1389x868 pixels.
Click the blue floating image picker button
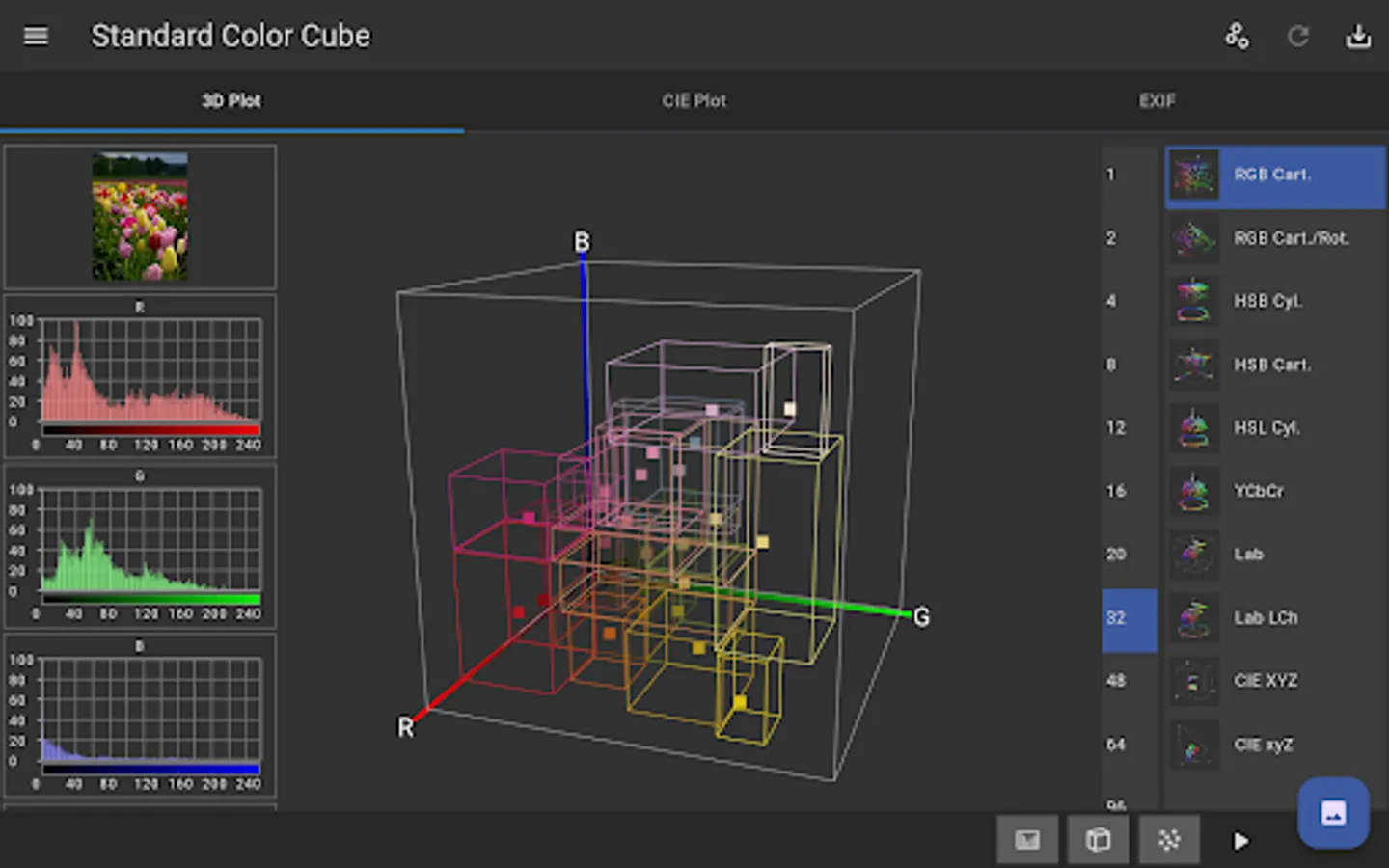1333,813
